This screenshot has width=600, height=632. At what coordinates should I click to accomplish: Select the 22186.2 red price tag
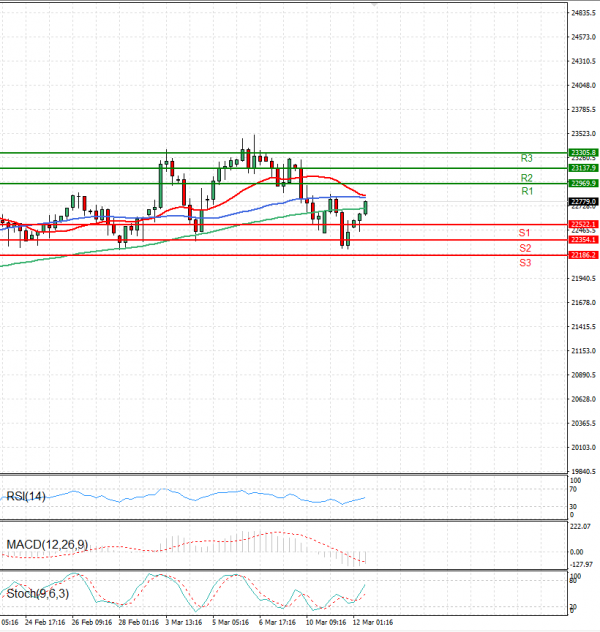(583, 256)
